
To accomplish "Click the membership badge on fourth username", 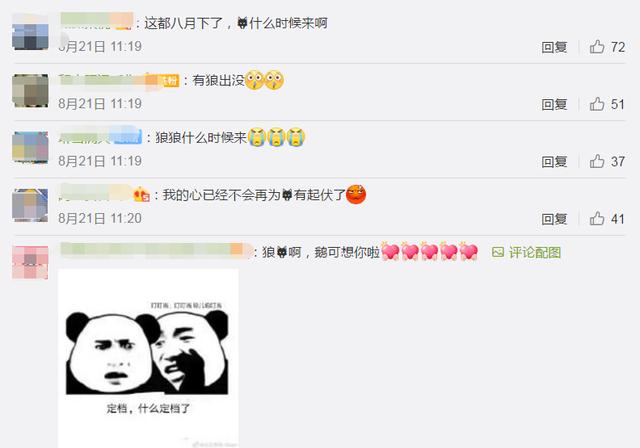I will [x=142, y=195].
